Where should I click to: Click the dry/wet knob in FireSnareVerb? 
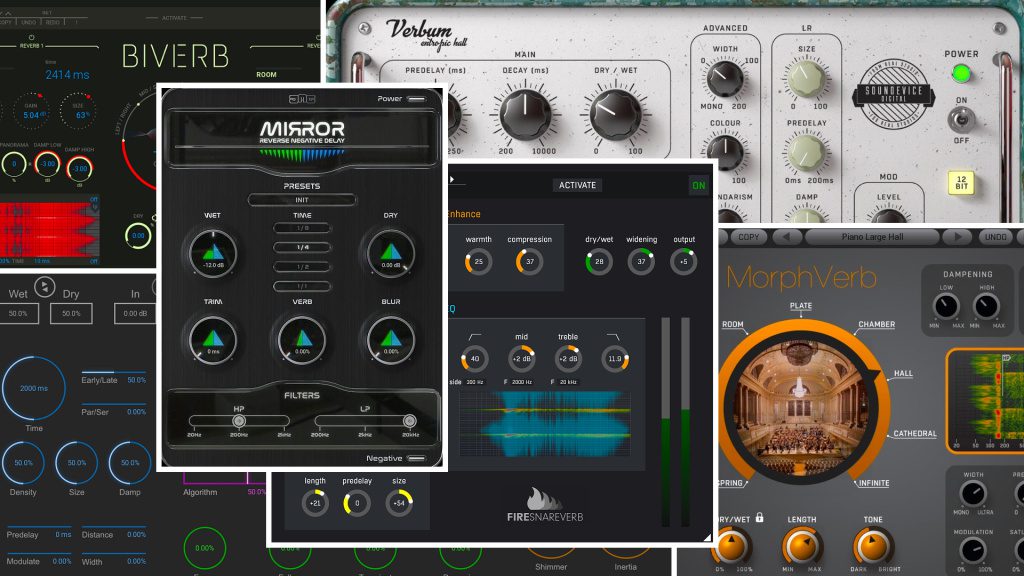pos(599,262)
